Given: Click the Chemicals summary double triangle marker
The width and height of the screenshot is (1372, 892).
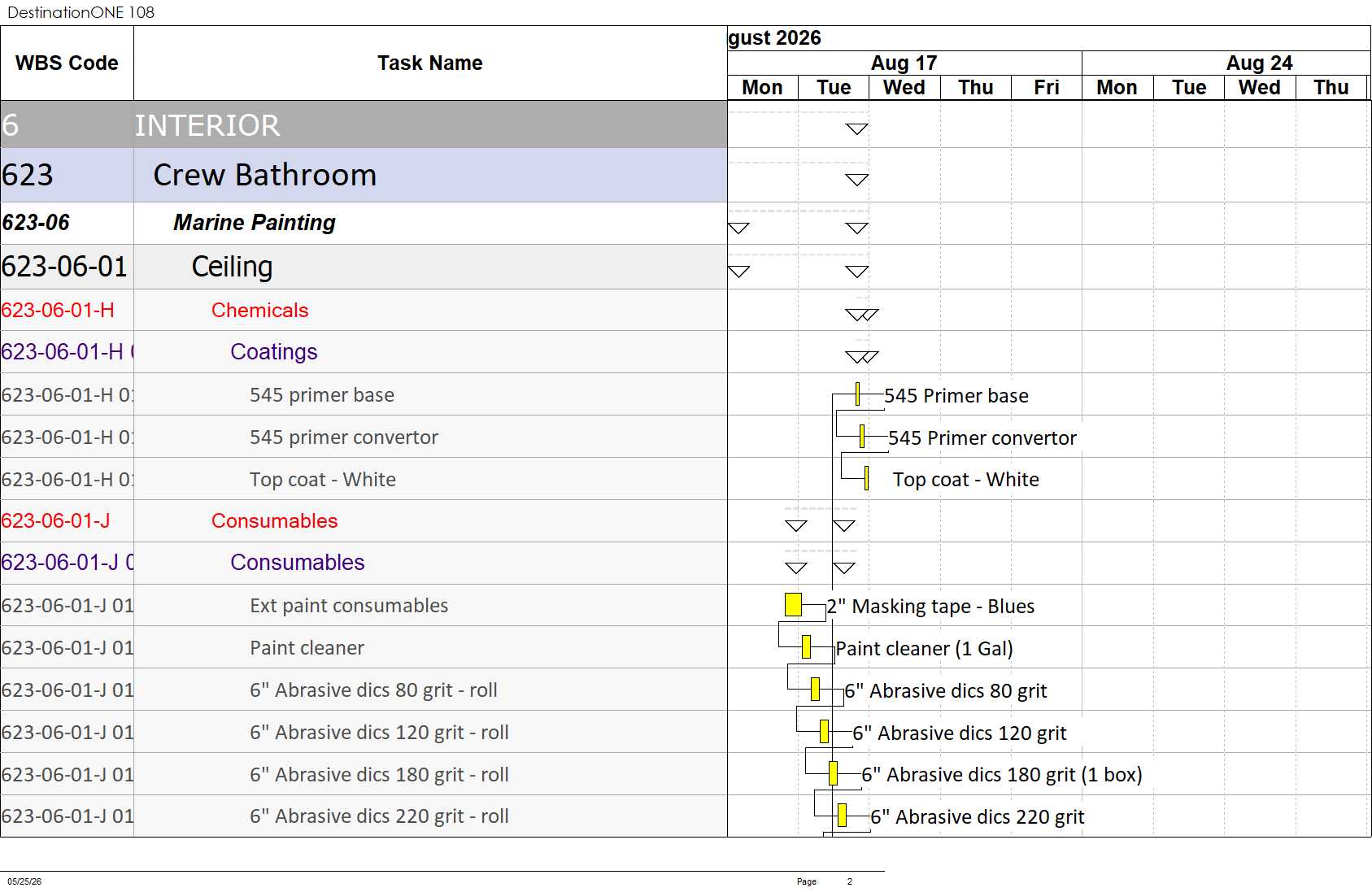Looking at the screenshot, I should click(862, 314).
